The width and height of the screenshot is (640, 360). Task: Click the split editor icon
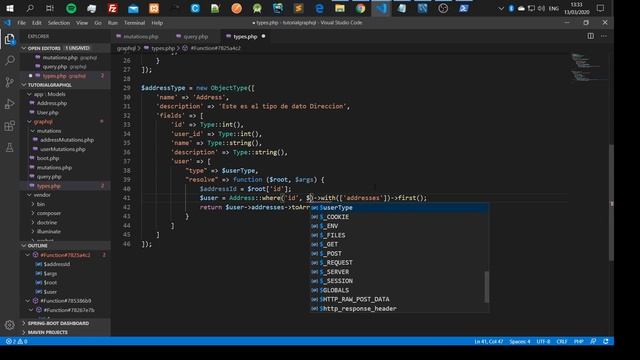[591, 36]
